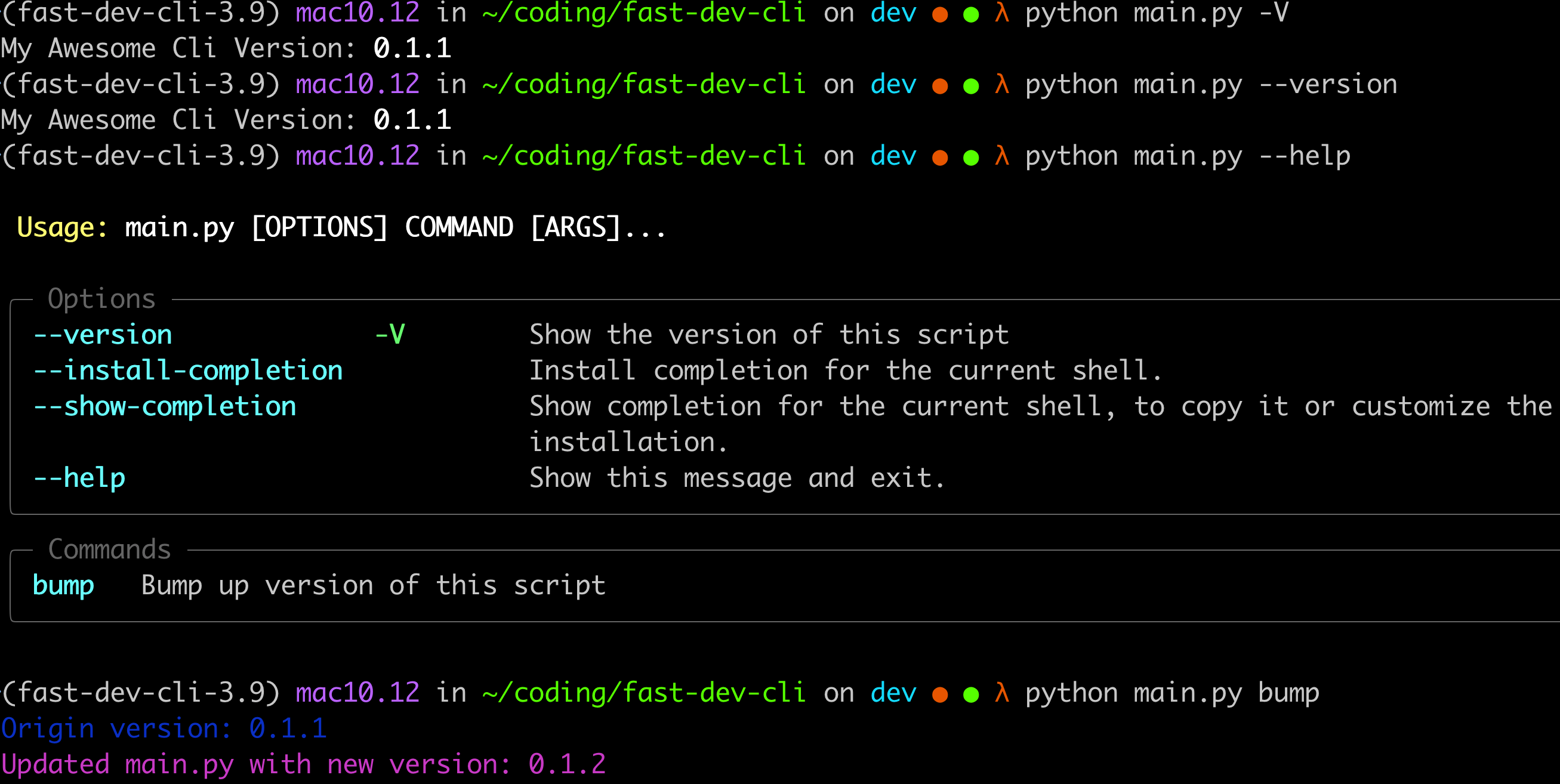The height and width of the screenshot is (784, 1560).
Task: Click the Commands panel header label
Action: (x=110, y=550)
